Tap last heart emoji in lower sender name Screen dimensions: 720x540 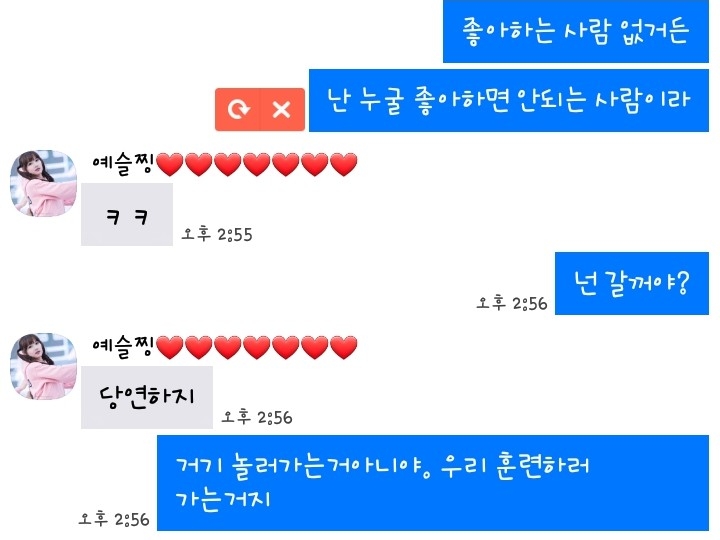tap(343, 348)
